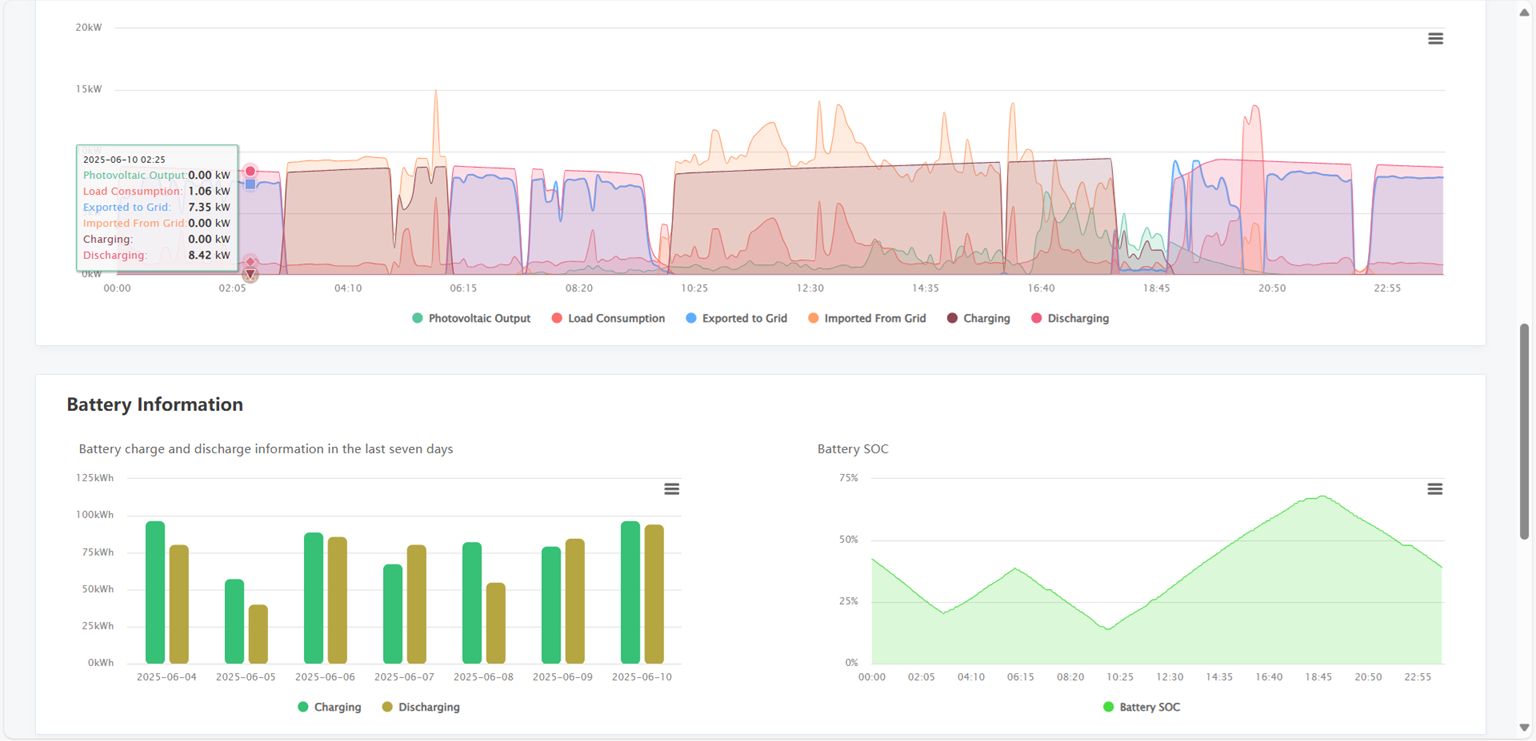Open the power chart hamburger menu
Viewport: 1536px width, 741px height.
pyautogui.click(x=1435, y=39)
